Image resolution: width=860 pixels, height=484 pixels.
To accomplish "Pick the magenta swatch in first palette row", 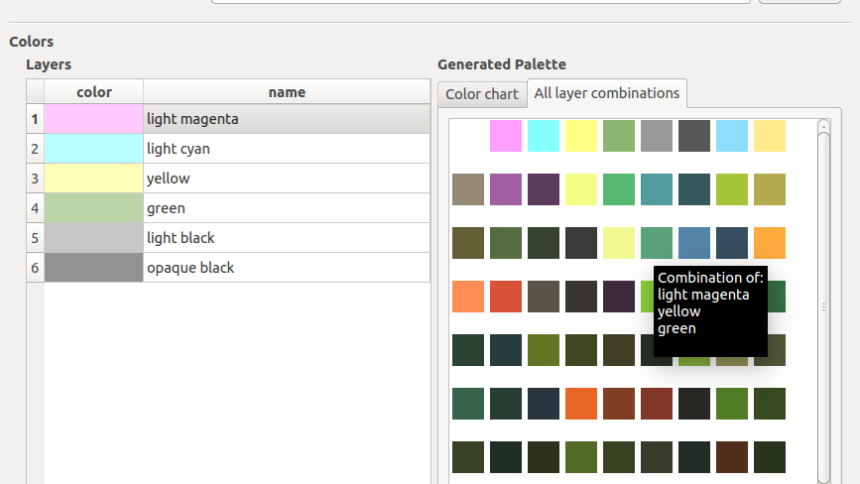I will click(x=506, y=136).
